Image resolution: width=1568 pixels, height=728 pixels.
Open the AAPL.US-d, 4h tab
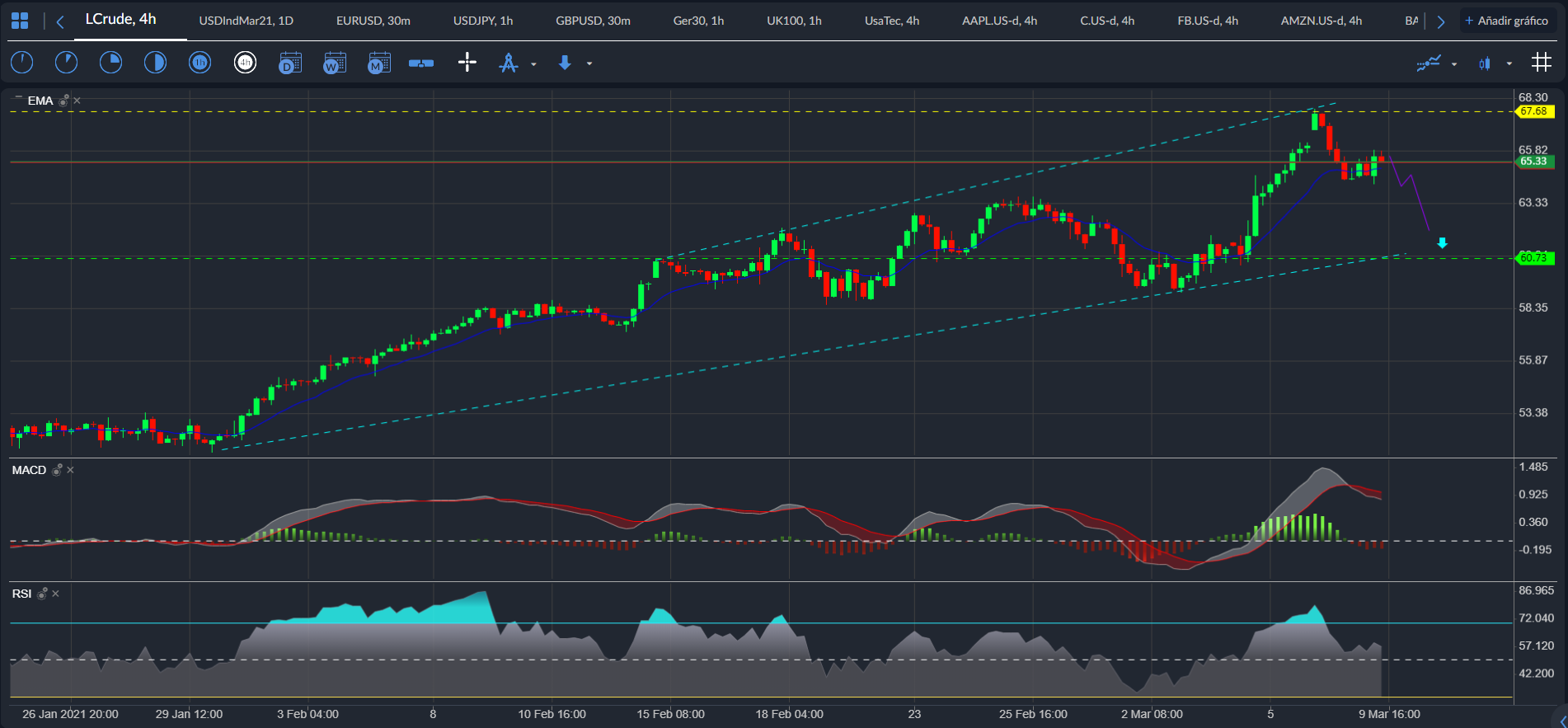(x=999, y=21)
